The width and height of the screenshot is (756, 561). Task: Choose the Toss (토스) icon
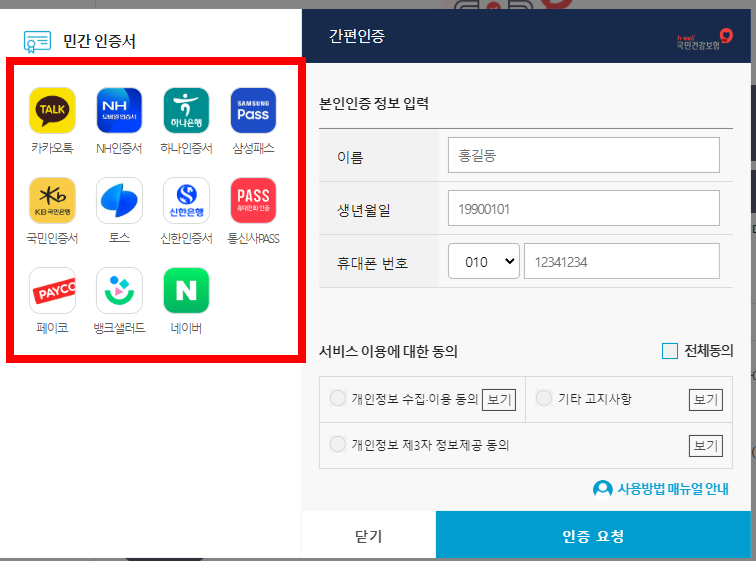[x=119, y=200]
